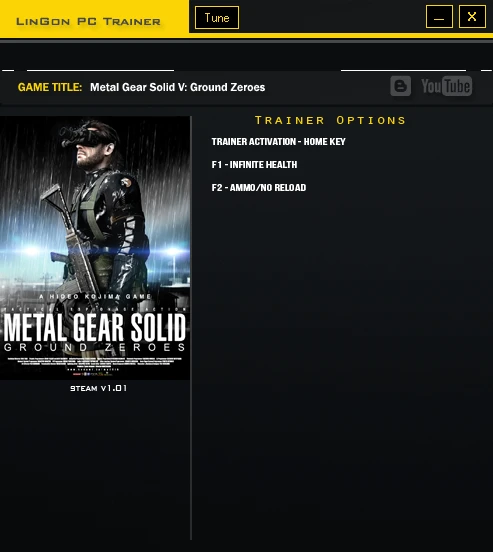Open the YouTube logo link
Screen dimensions: 493x552
click(447, 86)
